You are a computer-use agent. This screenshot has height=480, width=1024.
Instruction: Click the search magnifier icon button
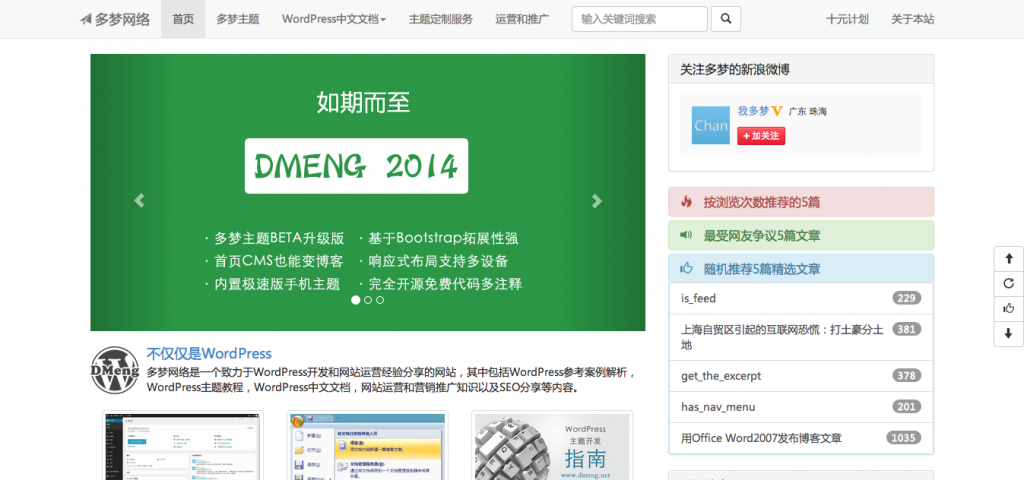tap(726, 19)
